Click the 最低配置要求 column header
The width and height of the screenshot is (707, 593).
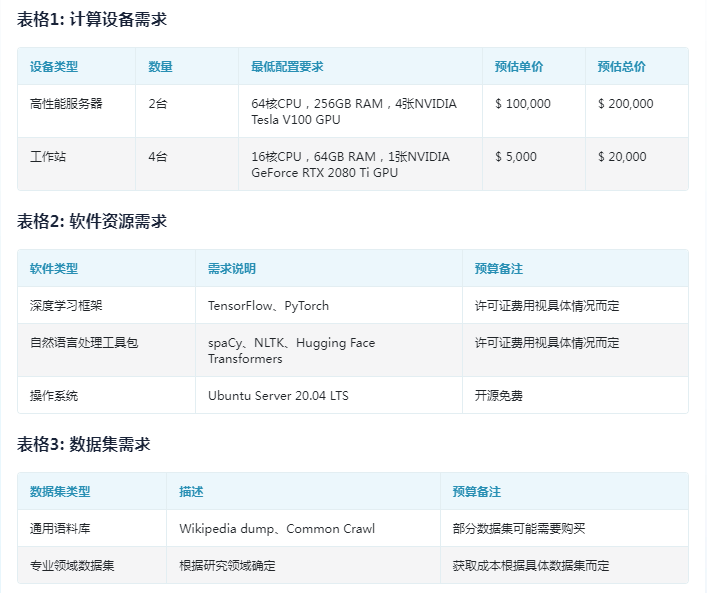click(x=360, y=66)
